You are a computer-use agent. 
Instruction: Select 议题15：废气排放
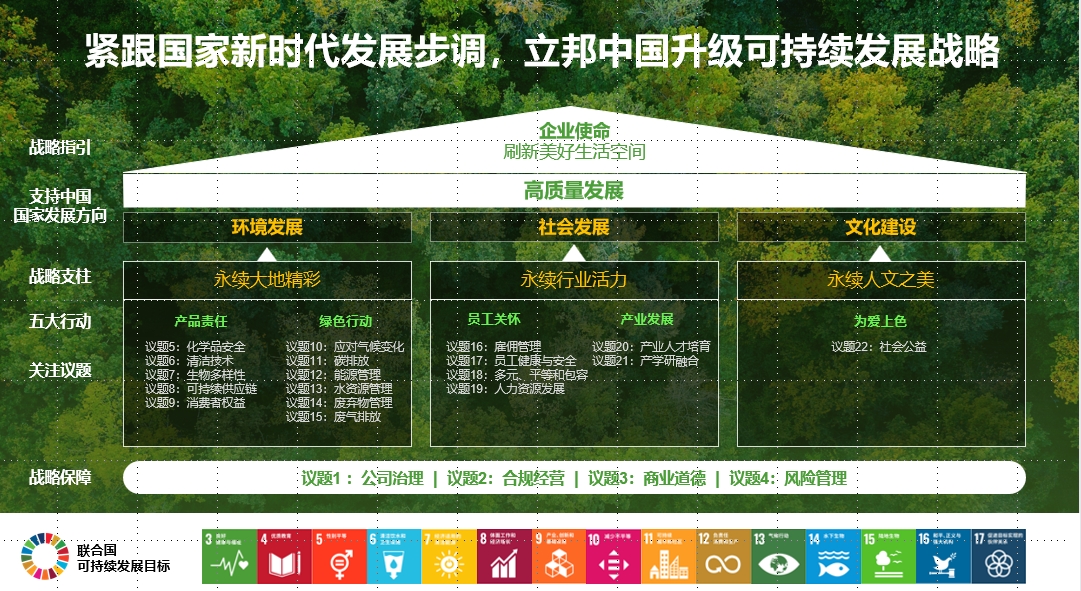(x=334, y=417)
